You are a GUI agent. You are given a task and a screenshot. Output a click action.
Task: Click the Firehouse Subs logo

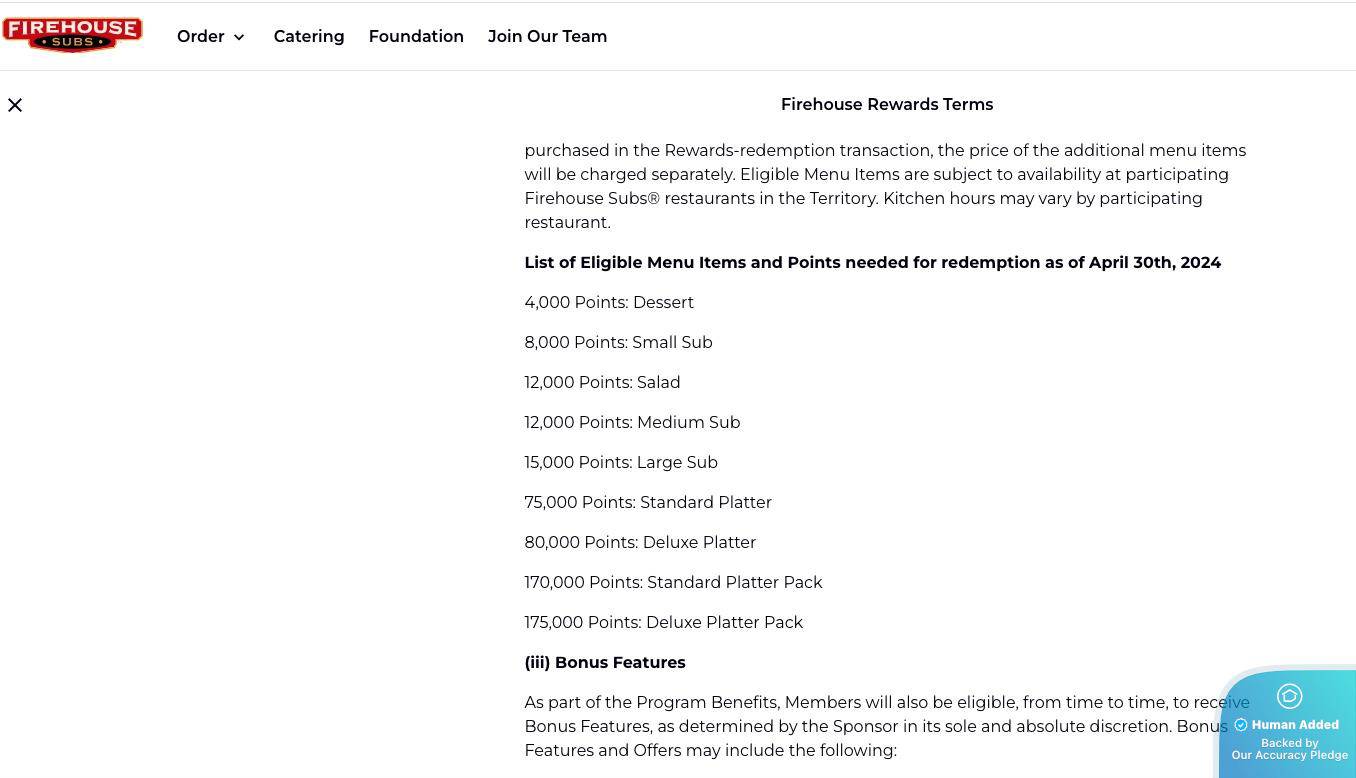coord(72,35)
